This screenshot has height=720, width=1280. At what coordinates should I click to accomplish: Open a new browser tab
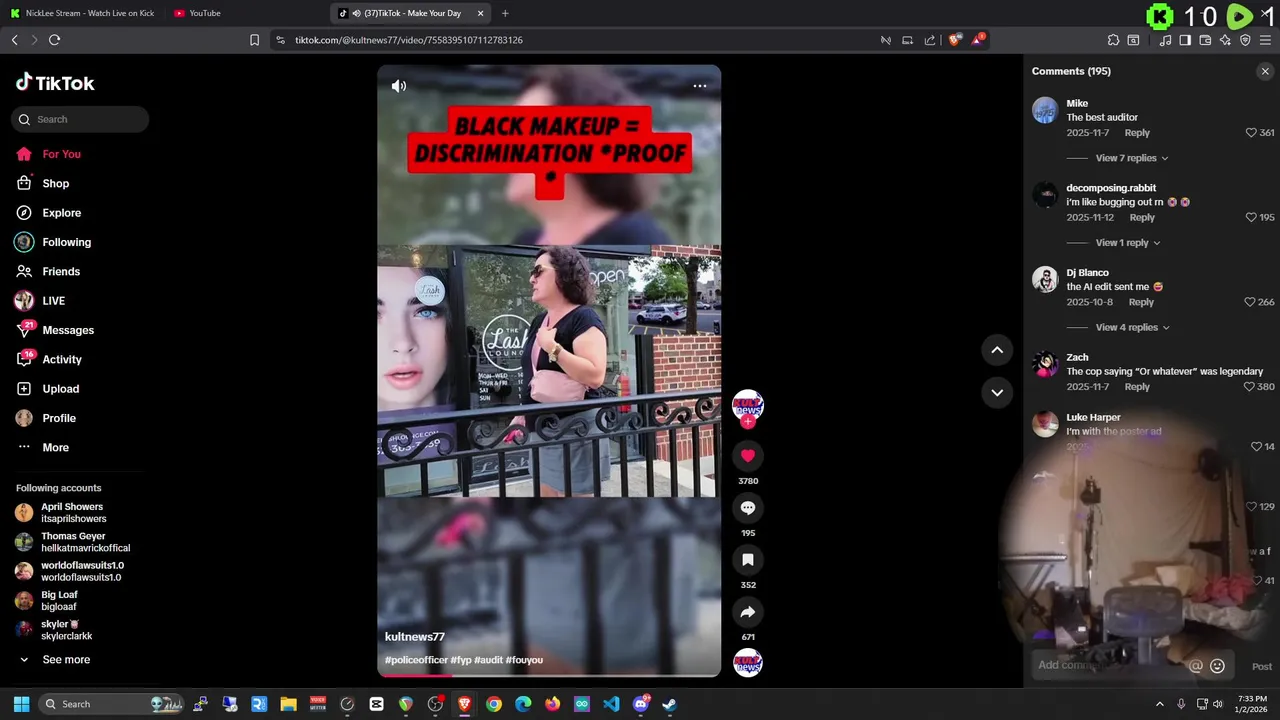[505, 13]
